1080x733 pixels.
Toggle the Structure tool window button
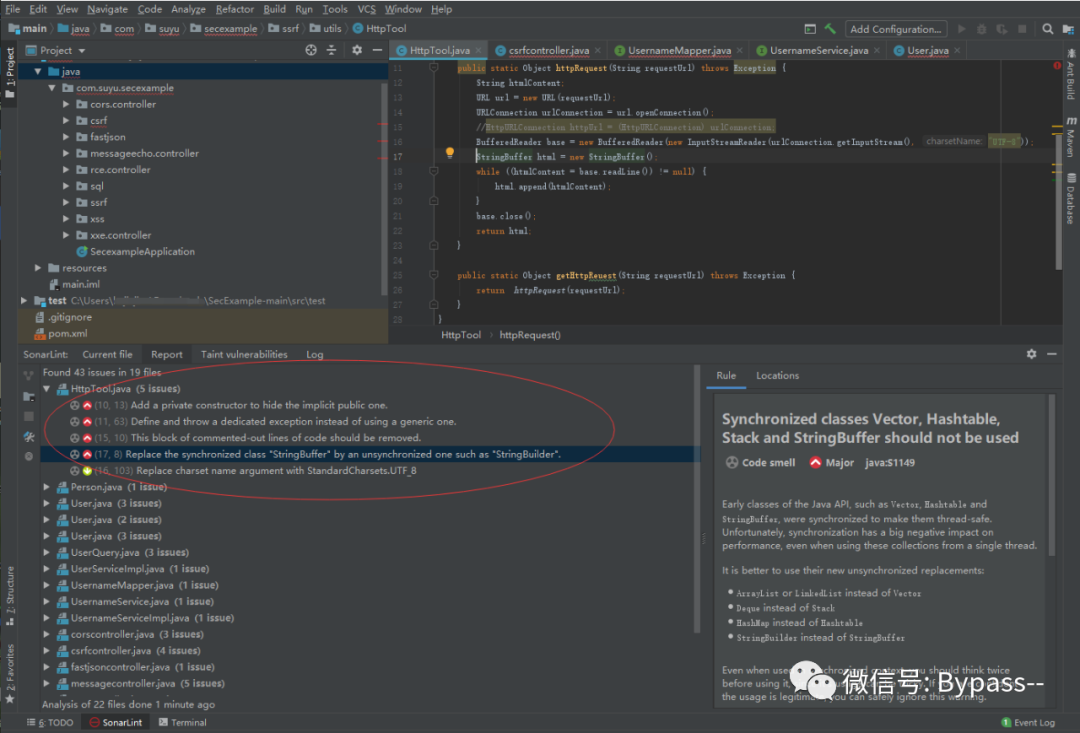click(x=10, y=595)
